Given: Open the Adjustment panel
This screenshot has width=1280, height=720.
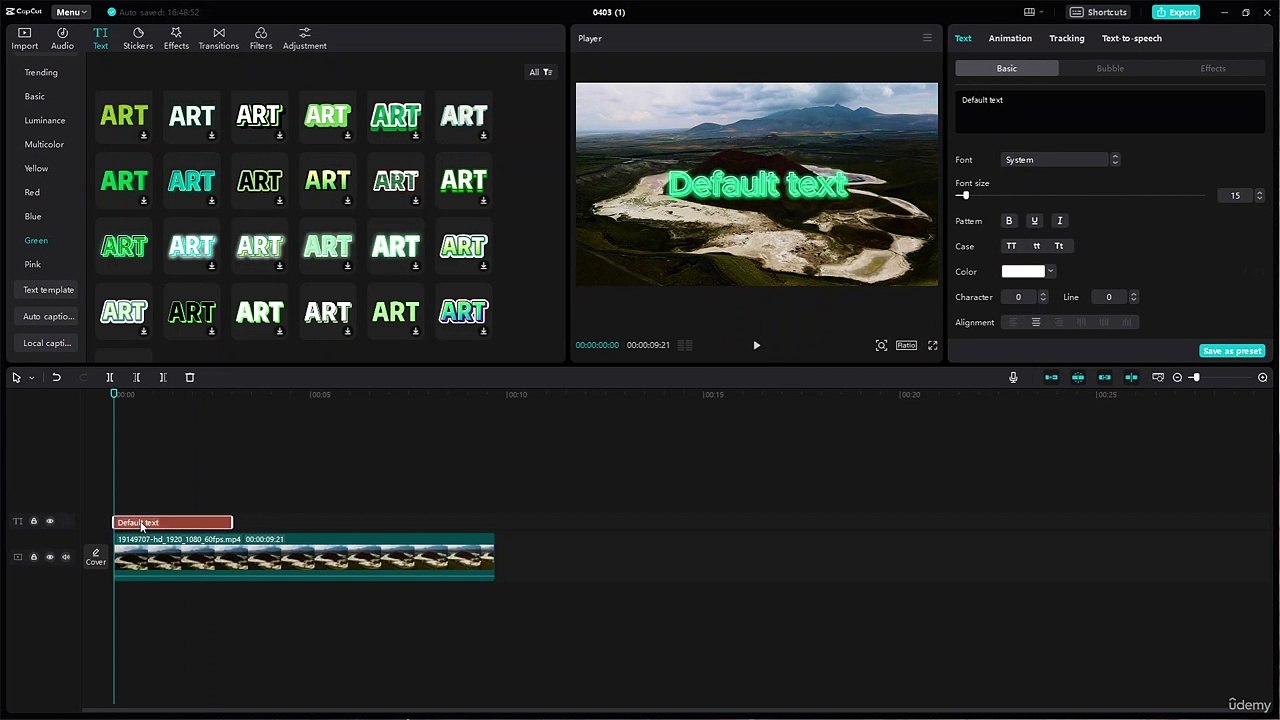Looking at the screenshot, I should [x=305, y=39].
